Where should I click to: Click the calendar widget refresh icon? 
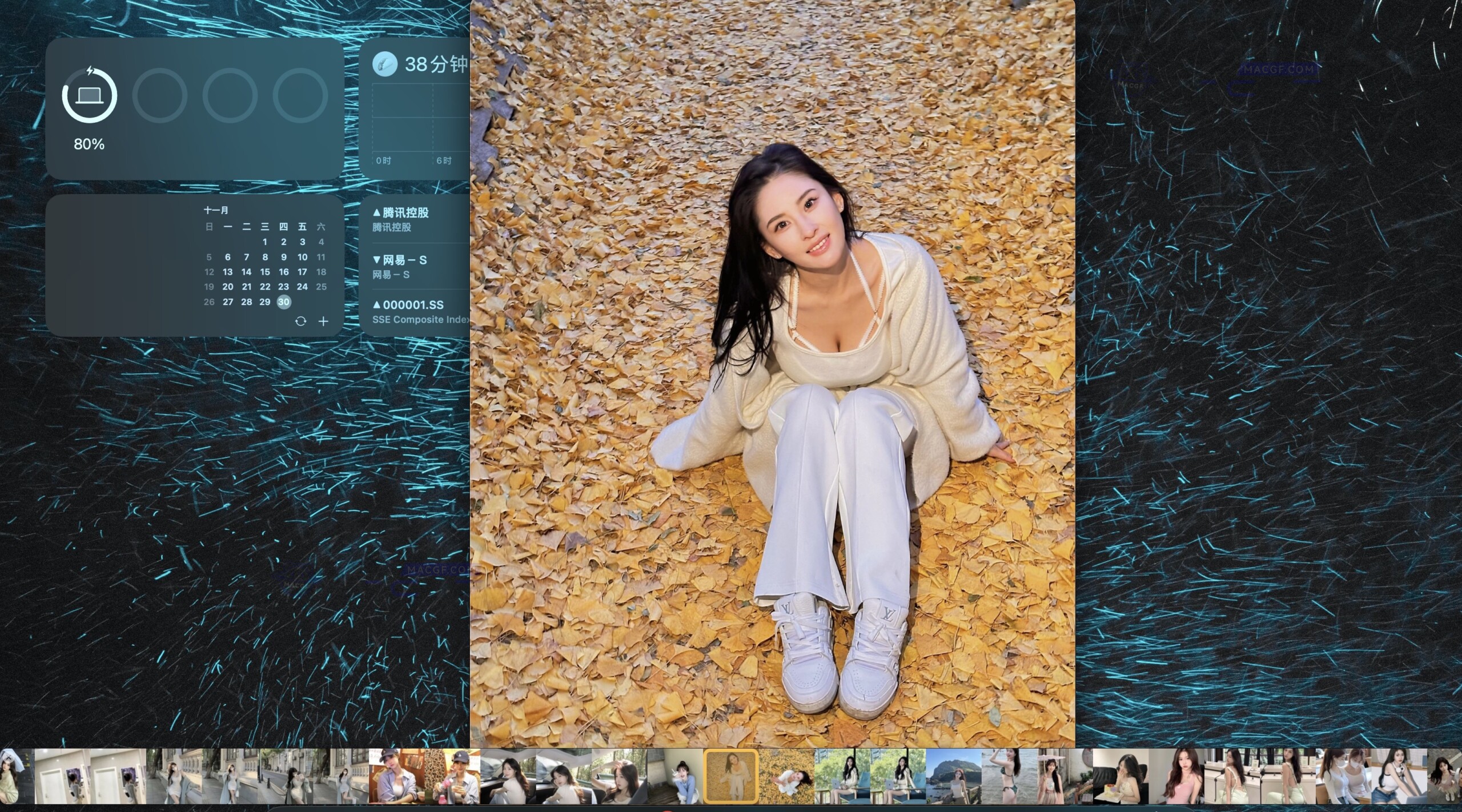pyautogui.click(x=300, y=321)
